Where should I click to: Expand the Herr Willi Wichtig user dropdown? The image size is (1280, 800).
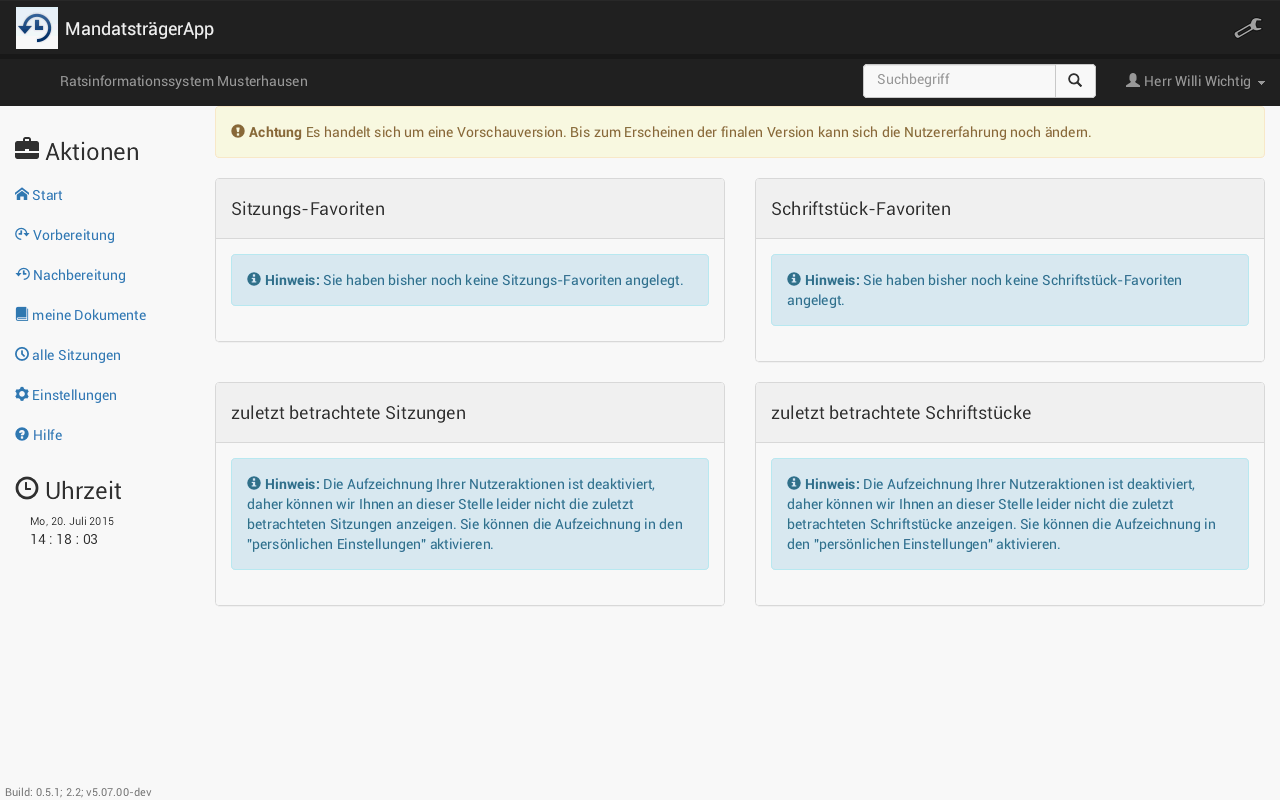point(1196,81)
